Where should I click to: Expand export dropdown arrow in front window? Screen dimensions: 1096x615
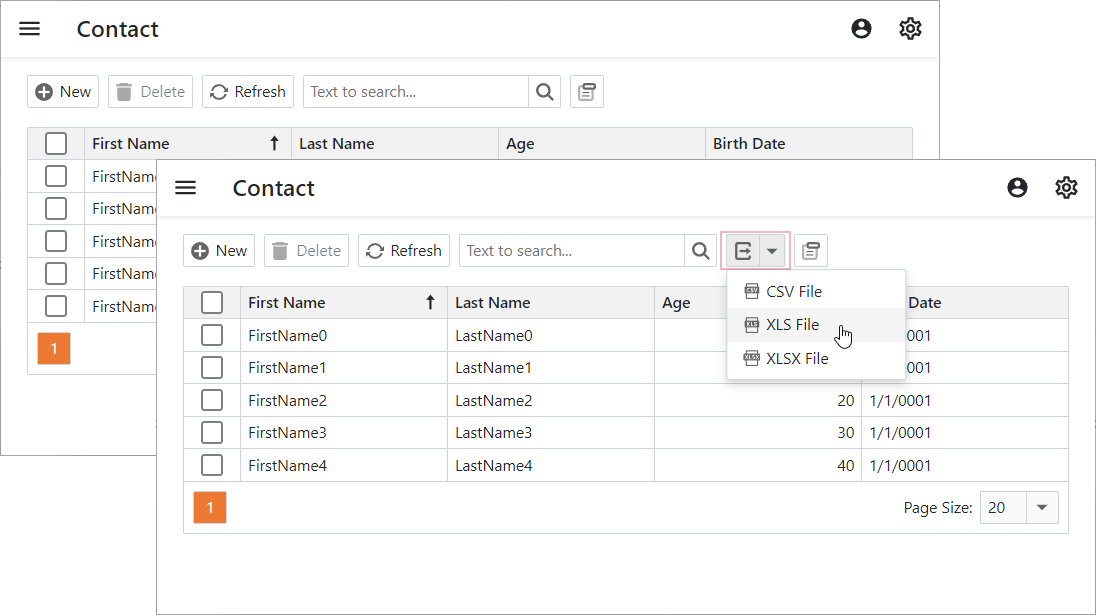pyautogui.click(x=772, y=251)
